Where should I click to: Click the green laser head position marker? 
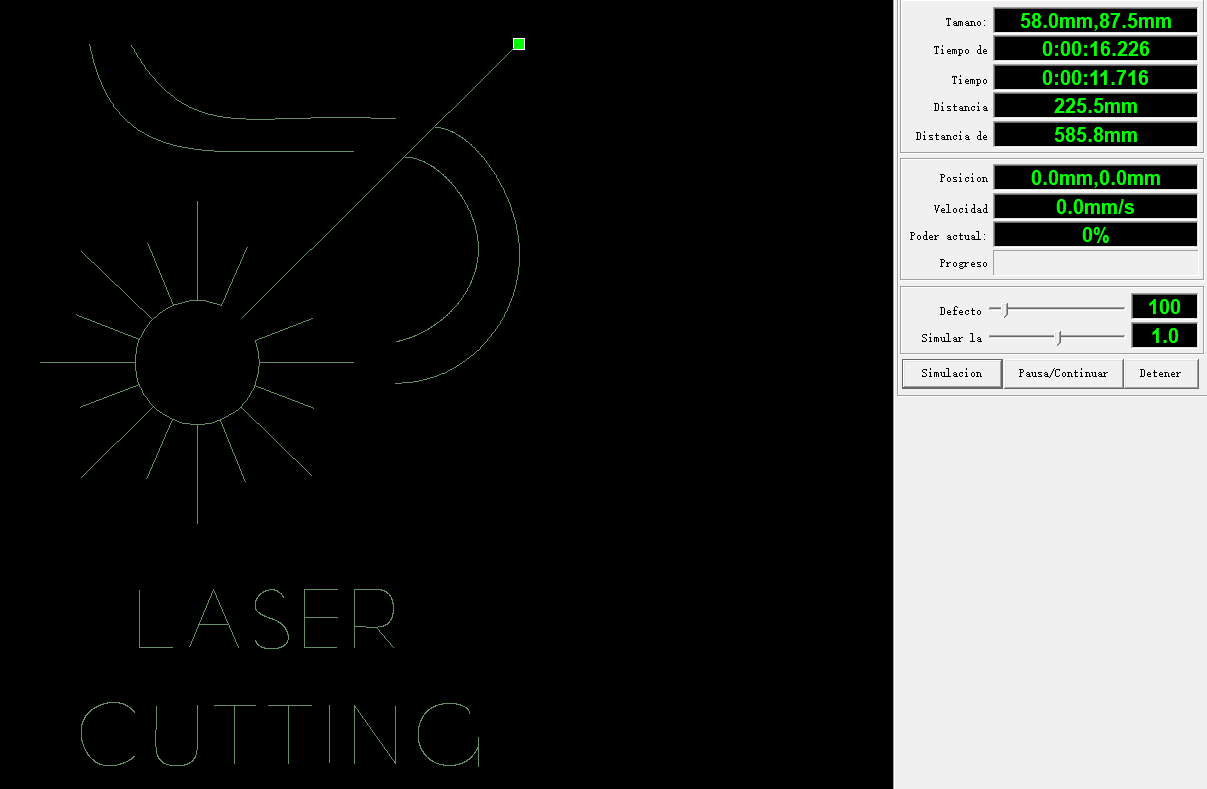click(x=518, y=44)
